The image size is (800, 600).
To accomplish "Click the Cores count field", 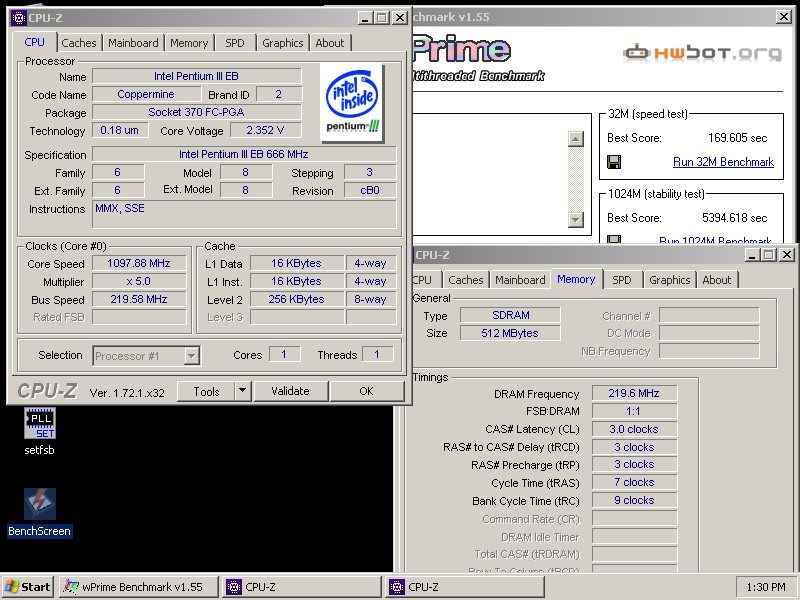I will coord(284,355).
